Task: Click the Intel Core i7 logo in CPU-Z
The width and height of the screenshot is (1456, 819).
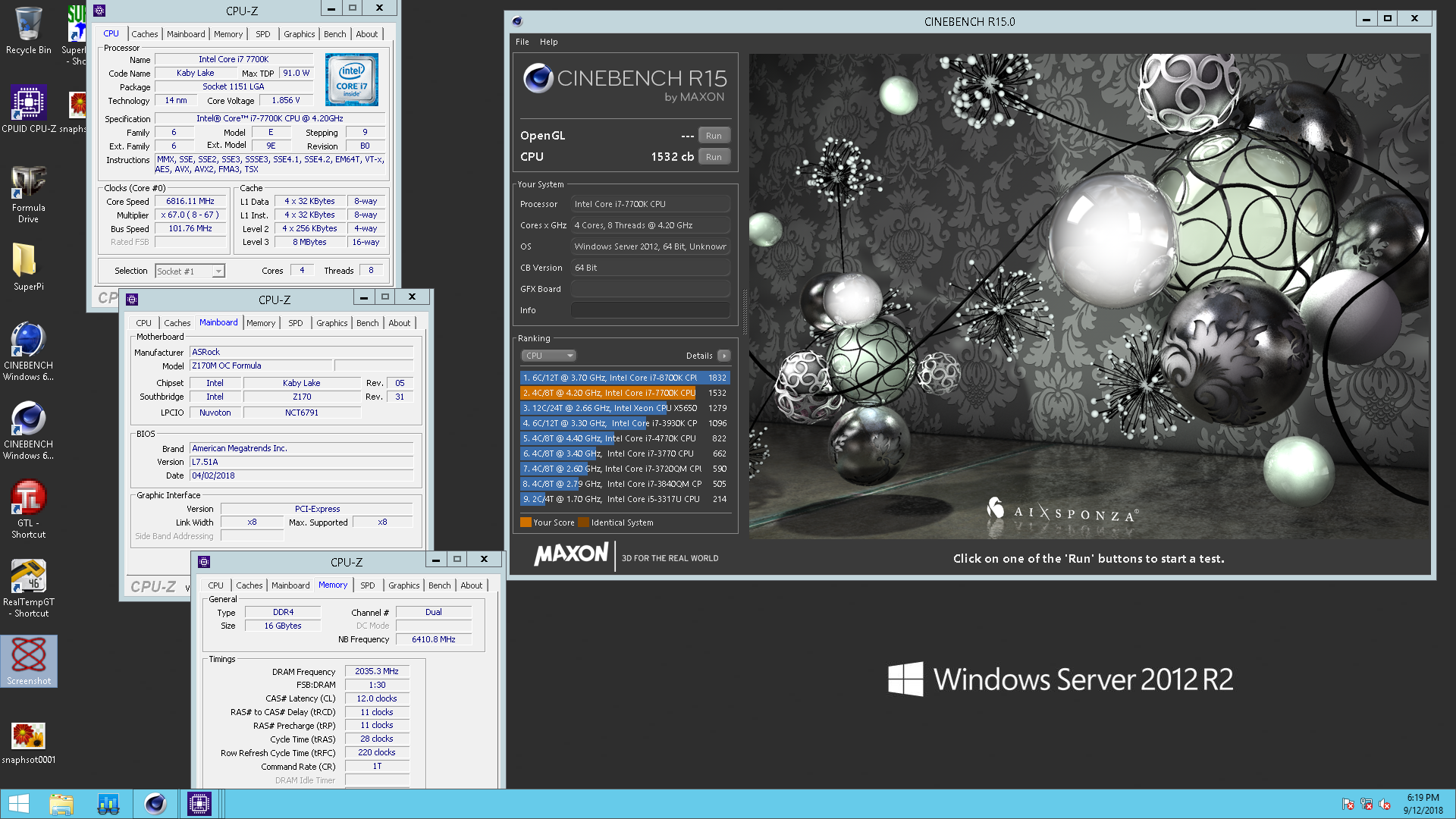Action: click(x=351, y=80)
